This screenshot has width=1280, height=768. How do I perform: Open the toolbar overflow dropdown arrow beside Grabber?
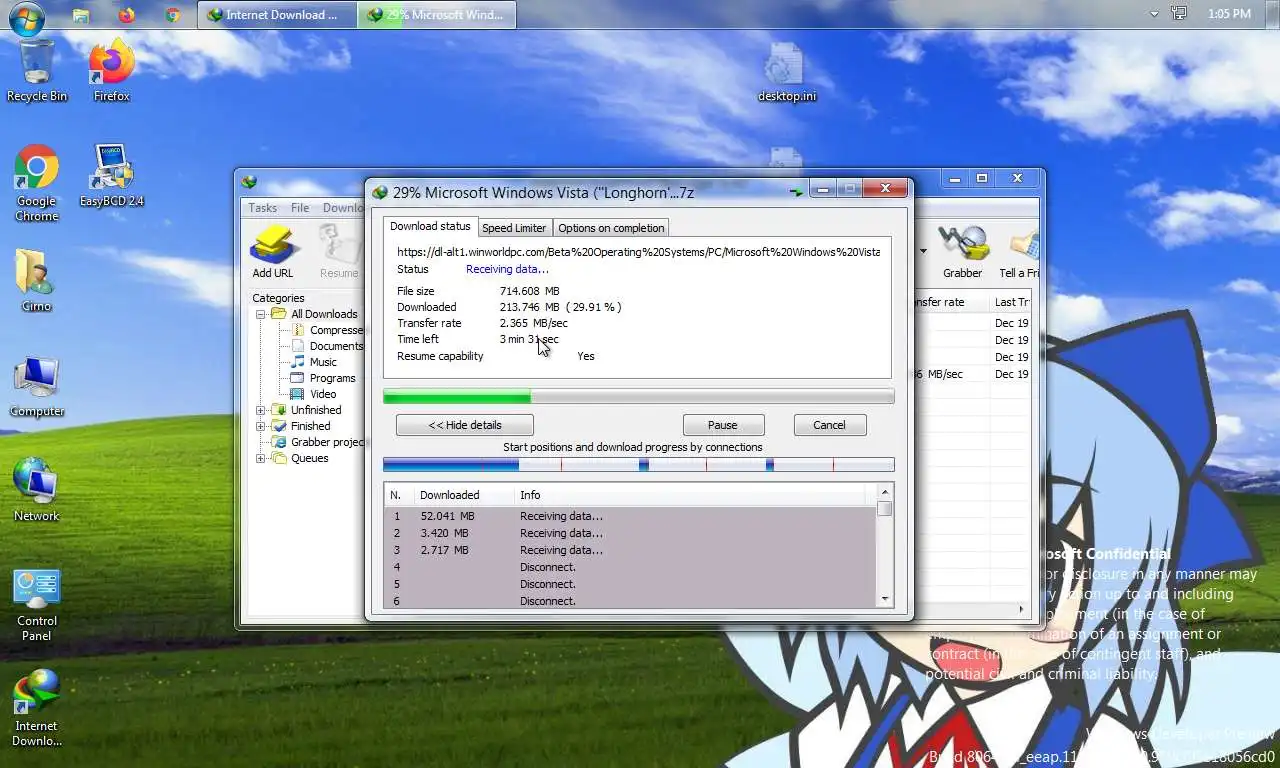point(923,251)
